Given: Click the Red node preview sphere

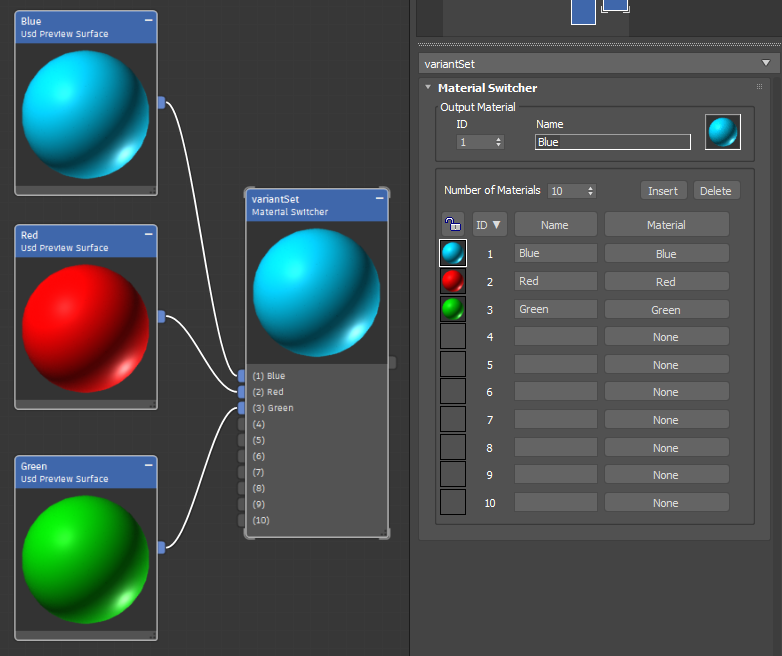Looking at the screenshot, I should coord(86,328).
